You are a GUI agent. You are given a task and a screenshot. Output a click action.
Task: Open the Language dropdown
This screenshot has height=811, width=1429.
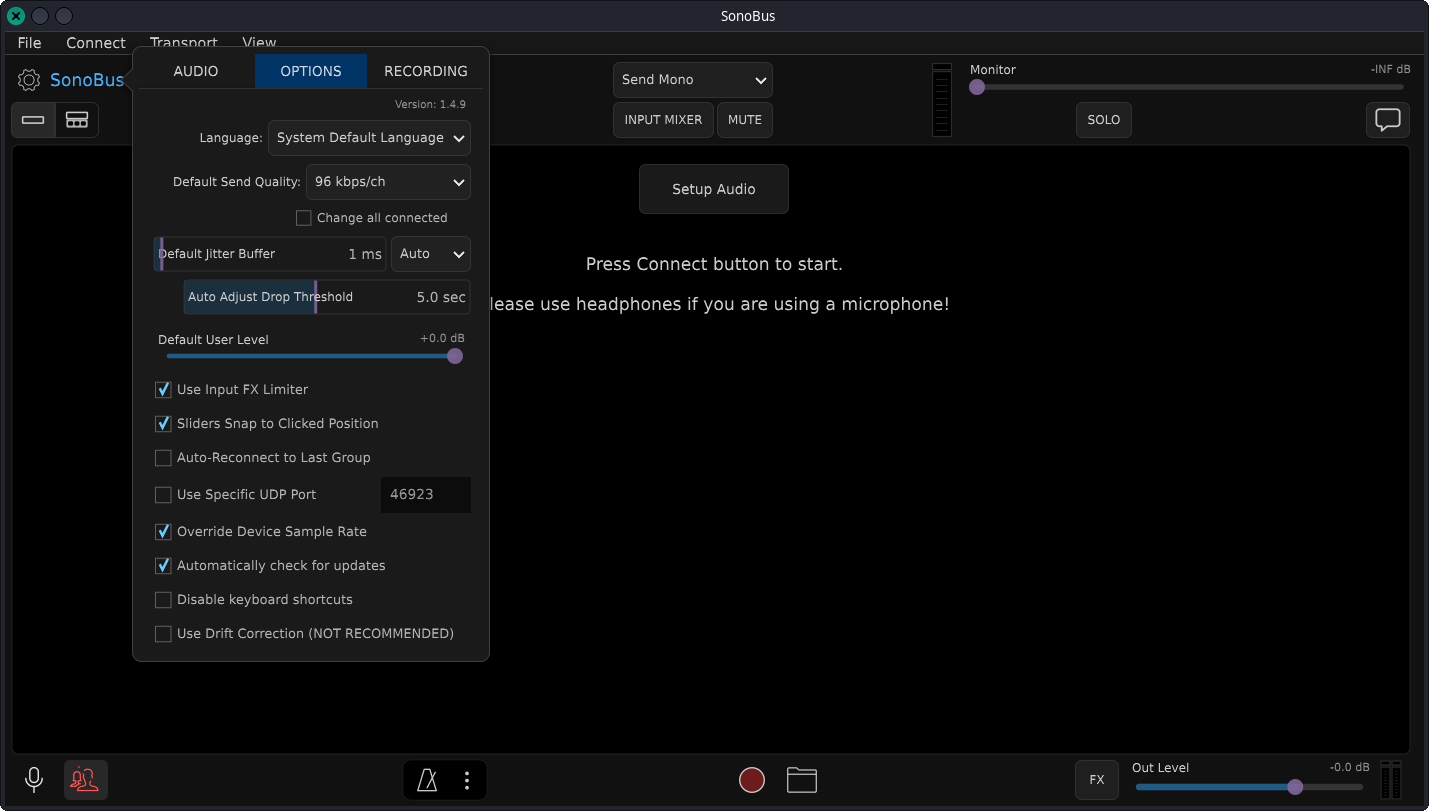(x=369, y=138)
